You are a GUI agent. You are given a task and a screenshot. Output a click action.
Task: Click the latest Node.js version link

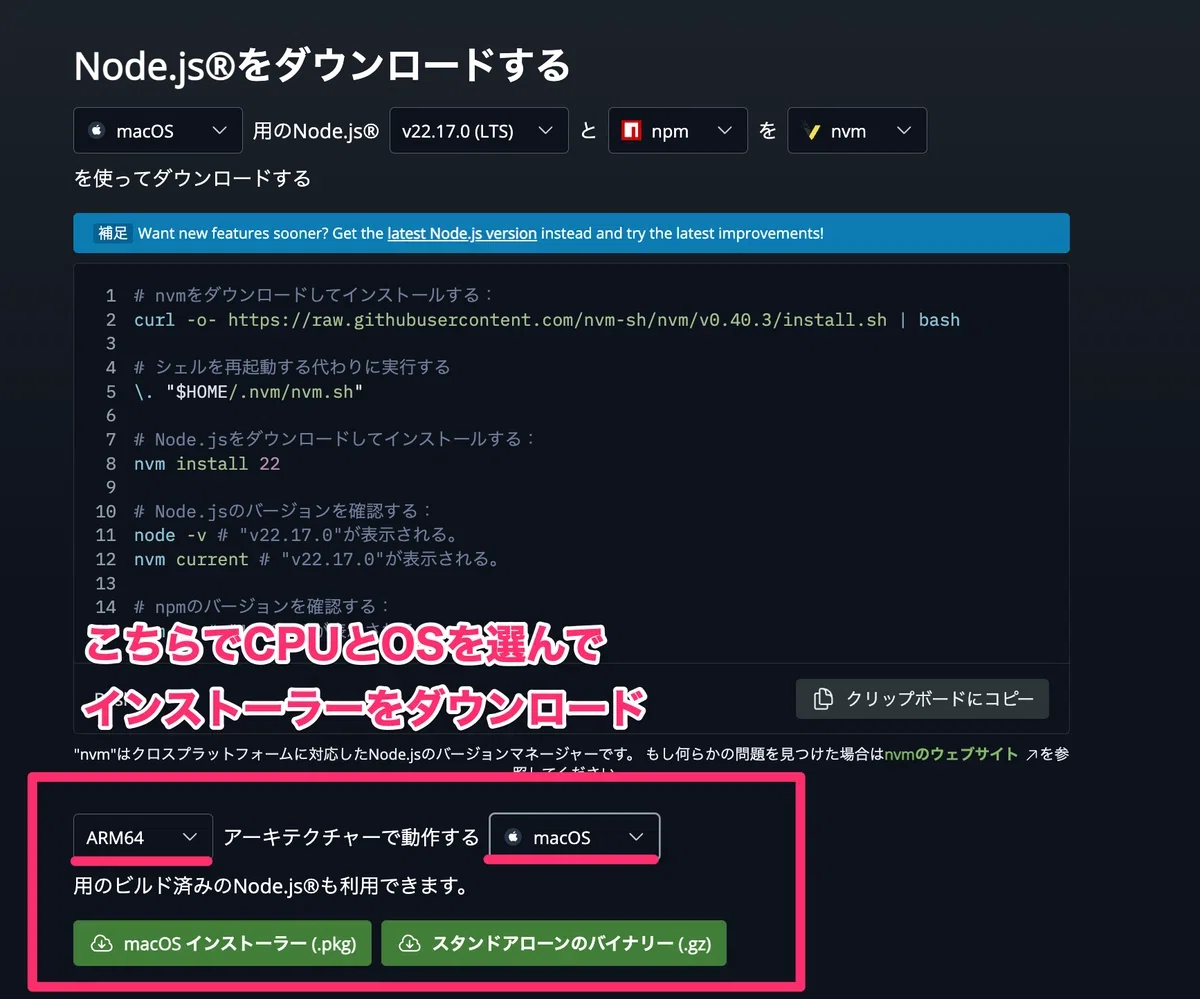coord(462,233)
